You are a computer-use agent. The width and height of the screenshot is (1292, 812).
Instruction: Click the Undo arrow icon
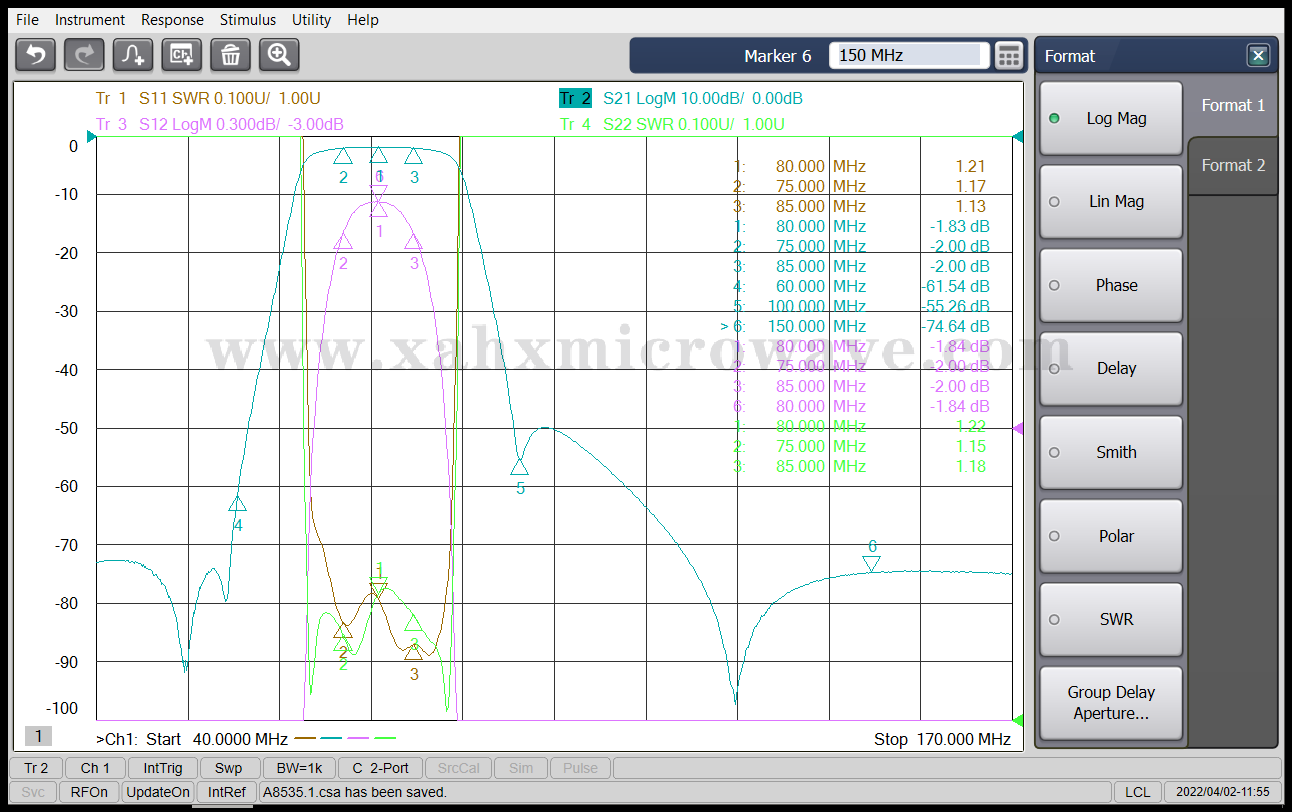tap(36, 54)
